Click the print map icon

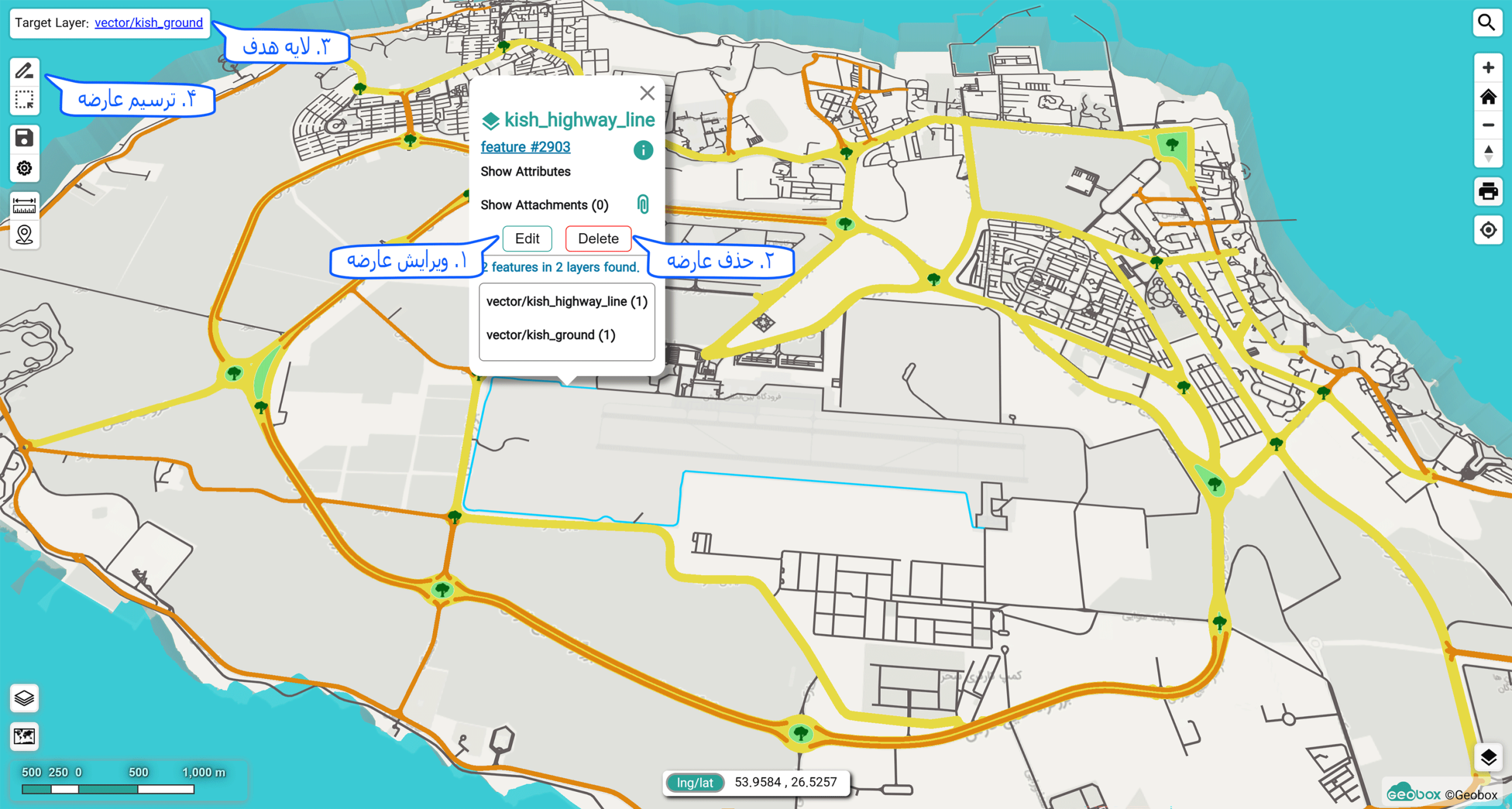tap(1488, 191)
